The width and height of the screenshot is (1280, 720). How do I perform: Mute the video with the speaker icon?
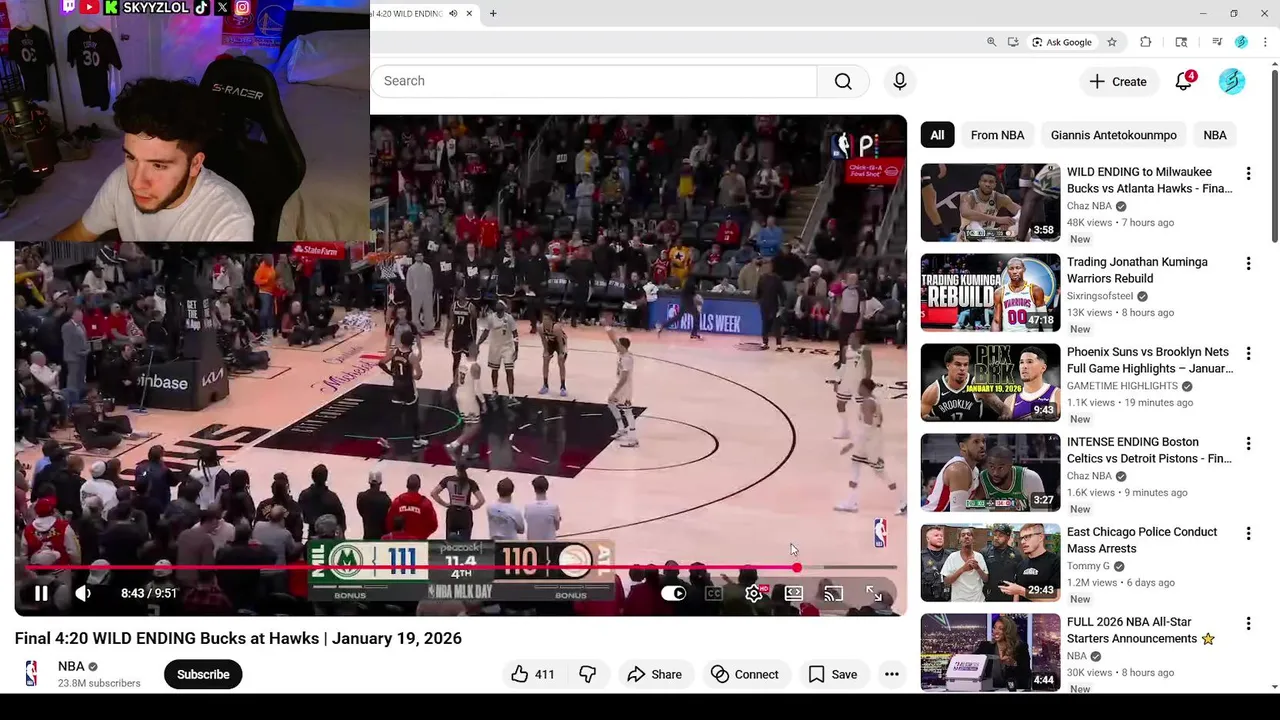pyautogui.click(x=83, y=593)
